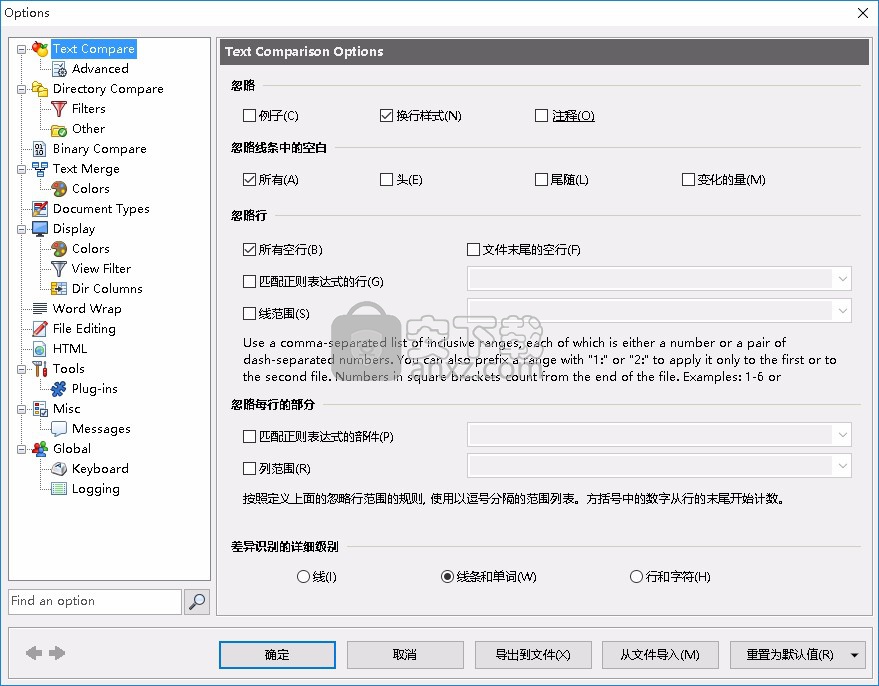Click the Text Compare apple icon

pyautogui.click(x=40, y=49)
